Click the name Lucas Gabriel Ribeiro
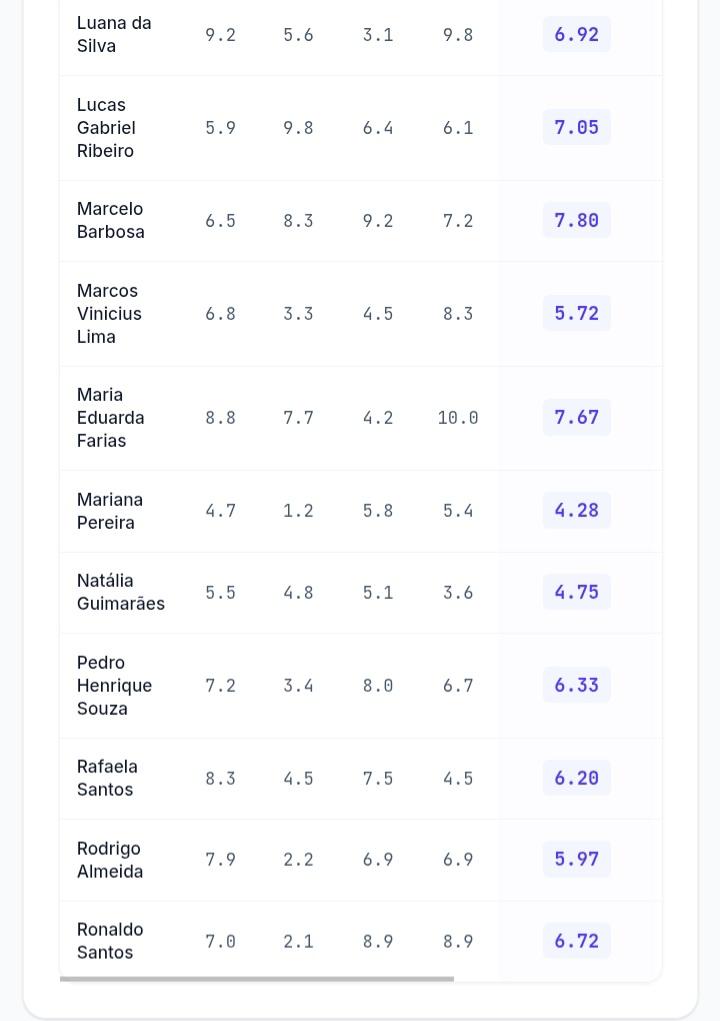The image size is (720, 1021). (106, 128)
